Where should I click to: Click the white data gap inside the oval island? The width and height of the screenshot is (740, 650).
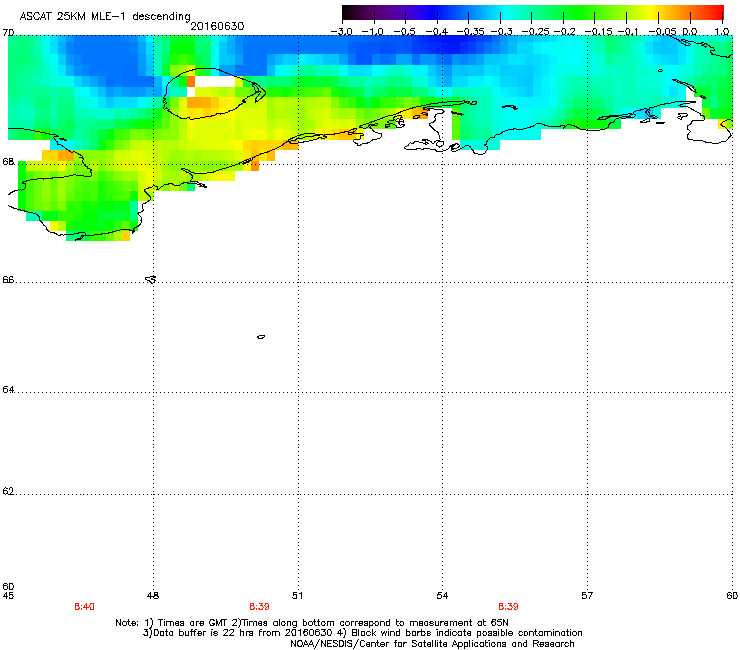(215, 82)
